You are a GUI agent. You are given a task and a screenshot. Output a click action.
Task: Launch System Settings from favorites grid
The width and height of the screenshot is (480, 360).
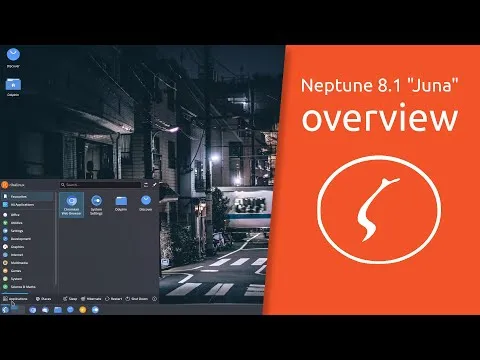(96, 205)
